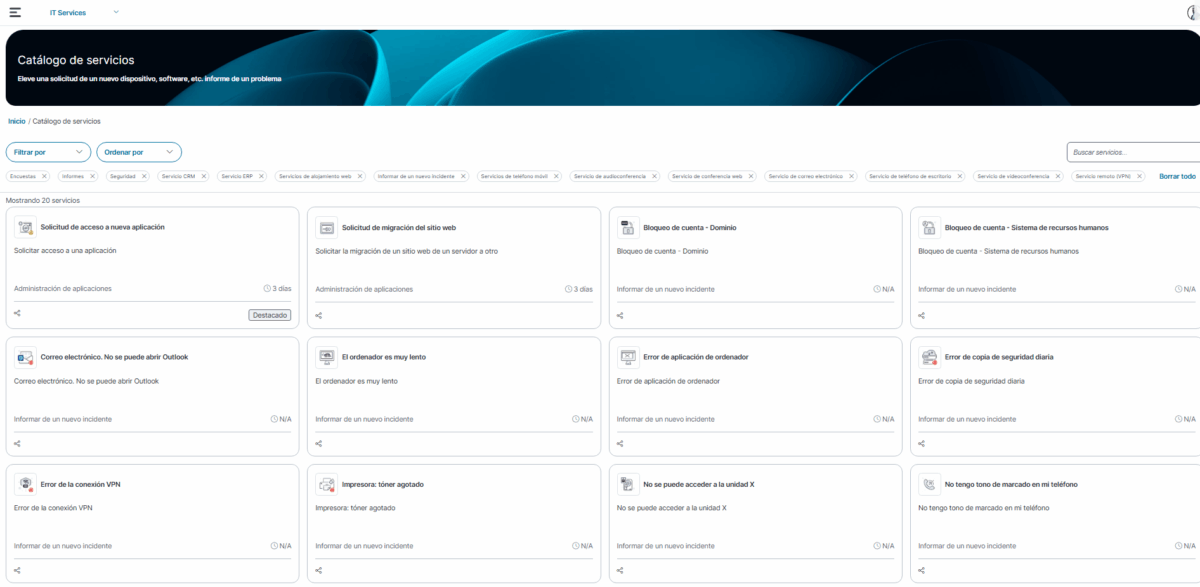The height and width of the screenshot is (587, 1200).
Task: Remove the Servicio CRM filter chip
Action: click(x=204, y=175)
